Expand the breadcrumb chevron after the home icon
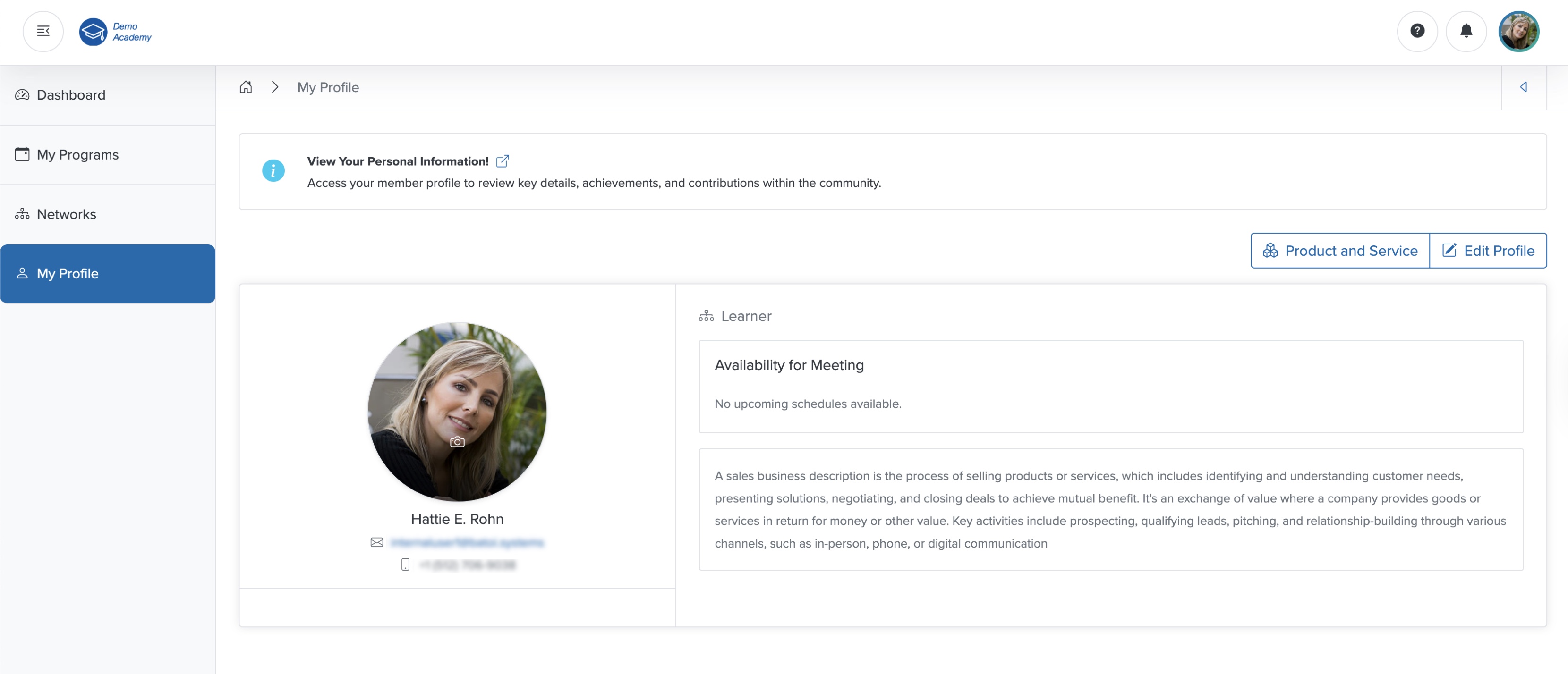 click(274, 87)
